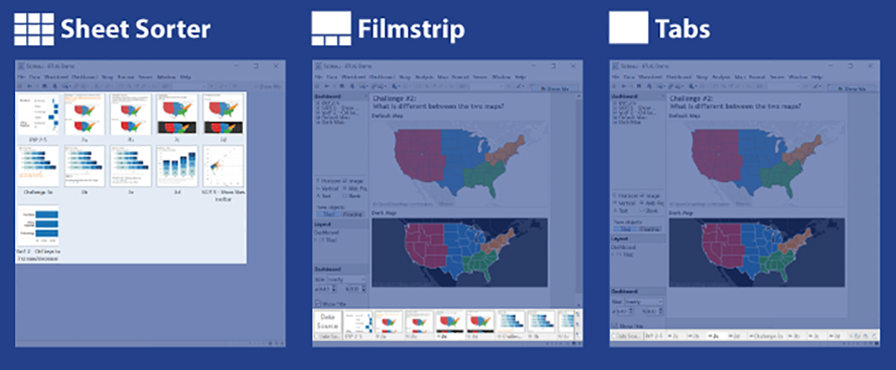Click height stepper in Tabs Dashboard size
This screenshot has height=370, width=896.
pos(661,311)
